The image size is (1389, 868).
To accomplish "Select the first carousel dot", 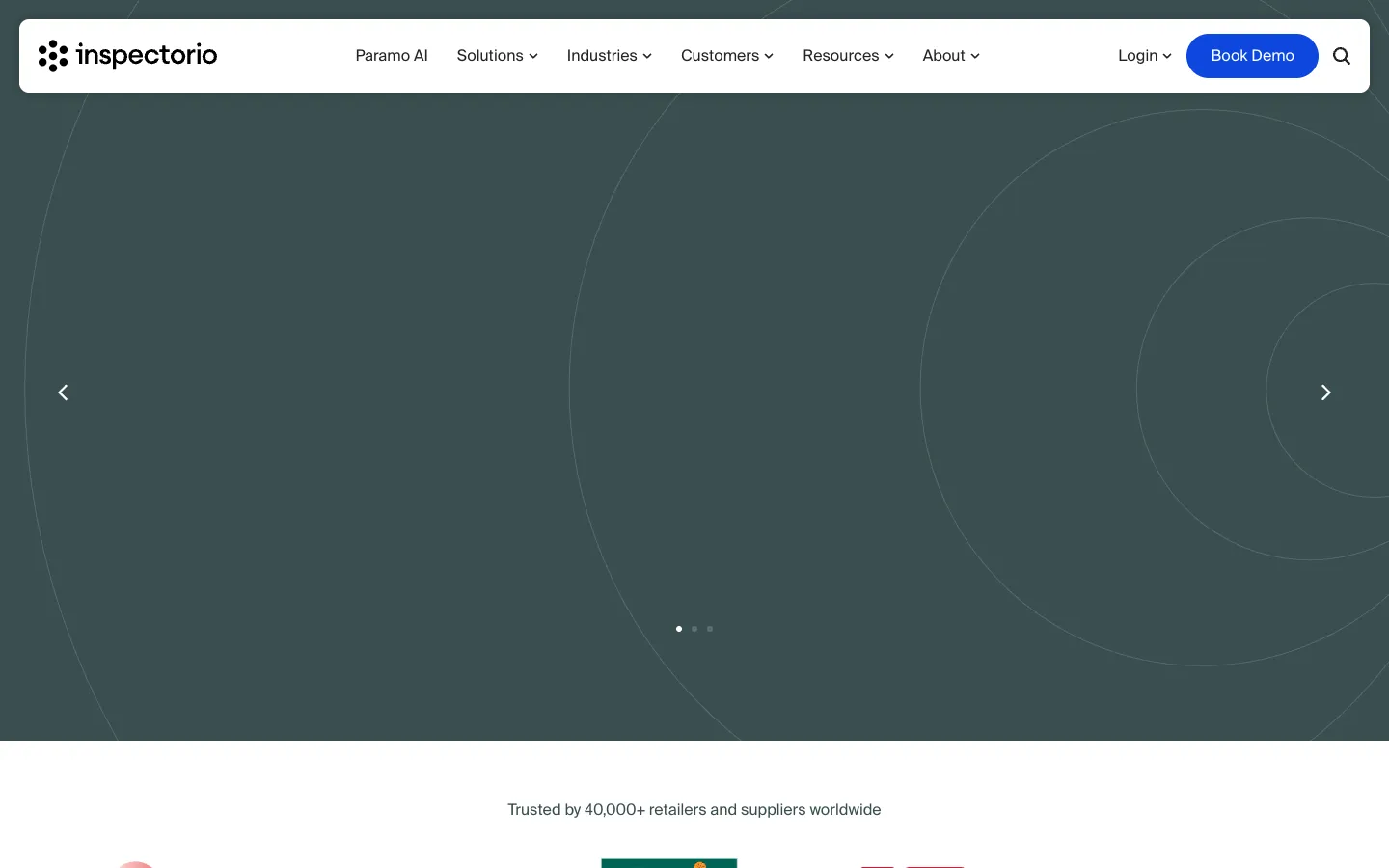I will coord(679,629).
